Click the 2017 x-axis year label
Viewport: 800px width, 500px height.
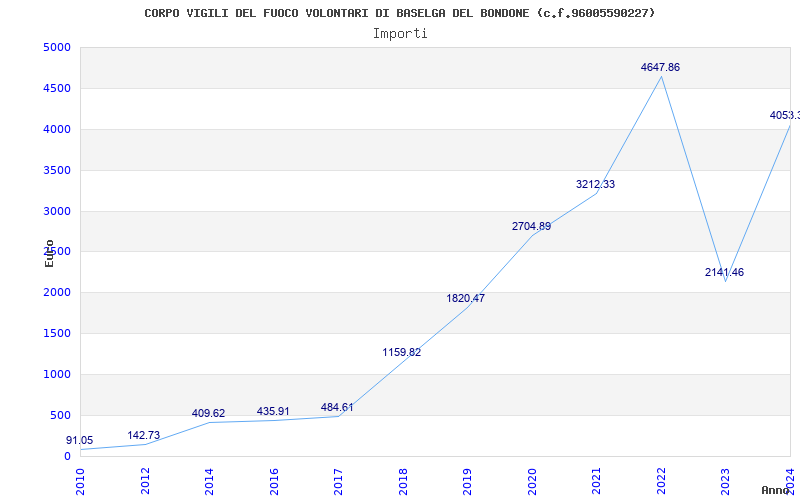point(338,482)
